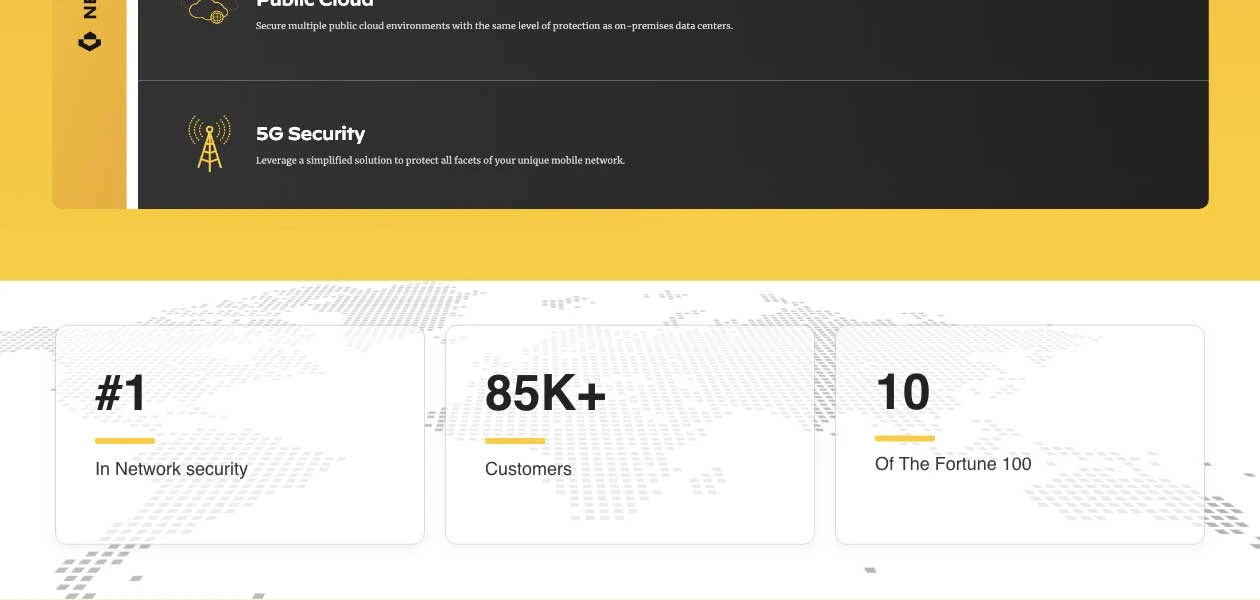Screen dimensions: 1260x600
Task: Click the mobile network description under 5G Security
Action: coord(440,160)
